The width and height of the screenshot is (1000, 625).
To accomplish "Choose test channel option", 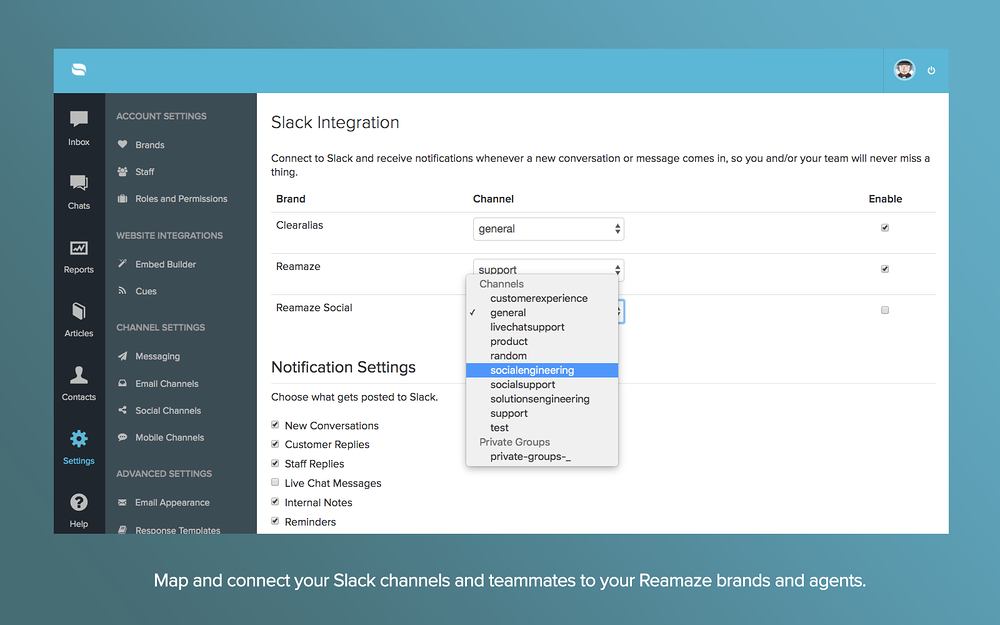I will click(x=542, y=427).
